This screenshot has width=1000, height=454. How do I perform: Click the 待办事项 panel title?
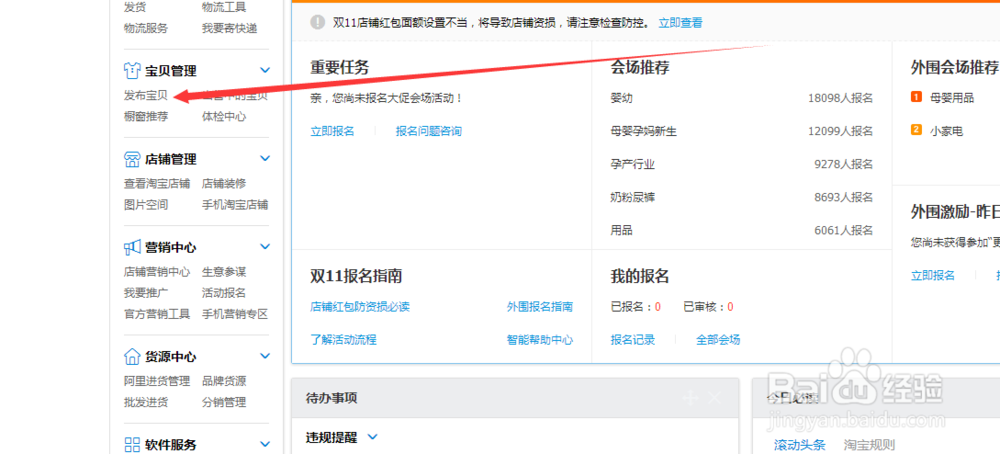332,398
